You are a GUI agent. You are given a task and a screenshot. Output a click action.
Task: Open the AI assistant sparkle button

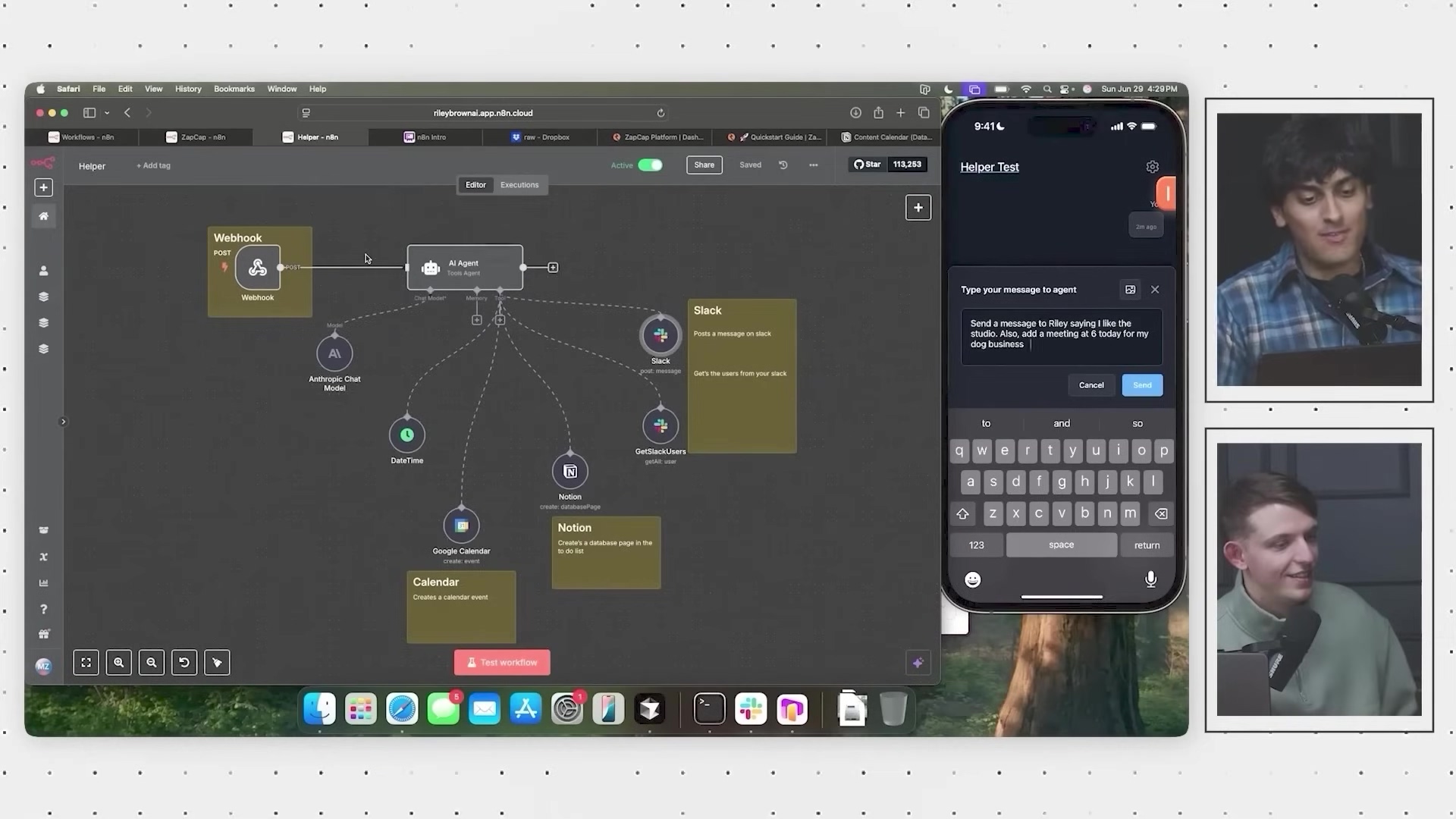tap(918, 663)
